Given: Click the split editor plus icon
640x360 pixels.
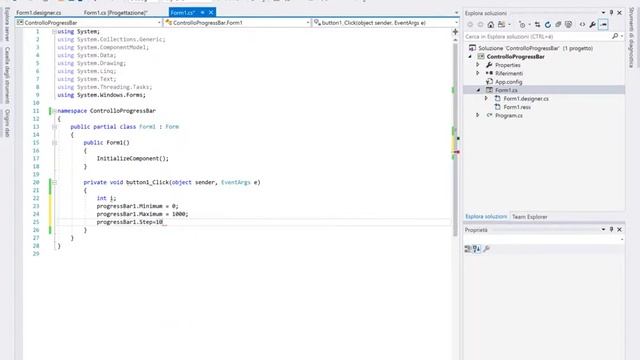Looking at the screenshot, I should coord(455,32).
